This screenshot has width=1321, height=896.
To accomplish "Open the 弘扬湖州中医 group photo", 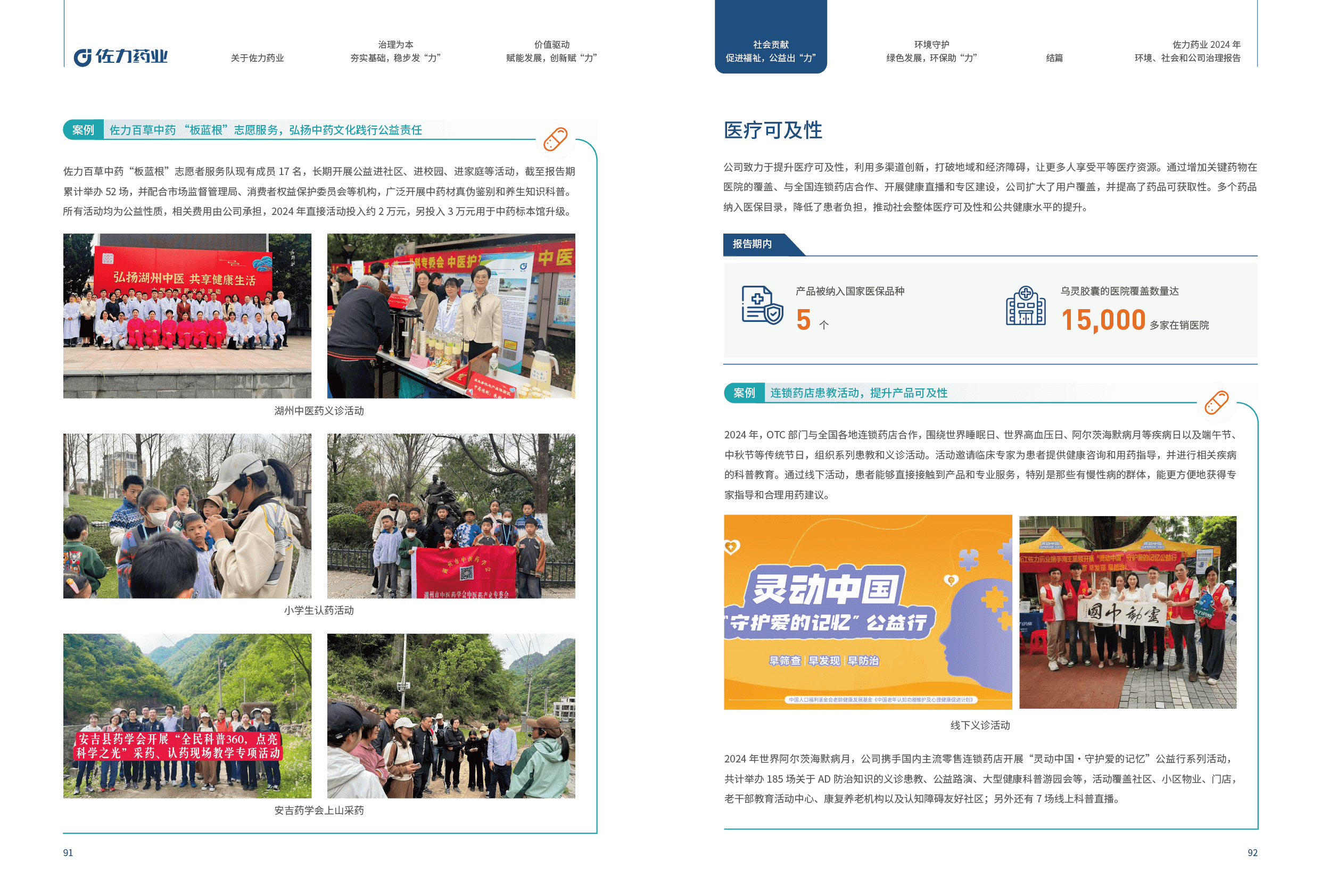I will pos(187,316).
